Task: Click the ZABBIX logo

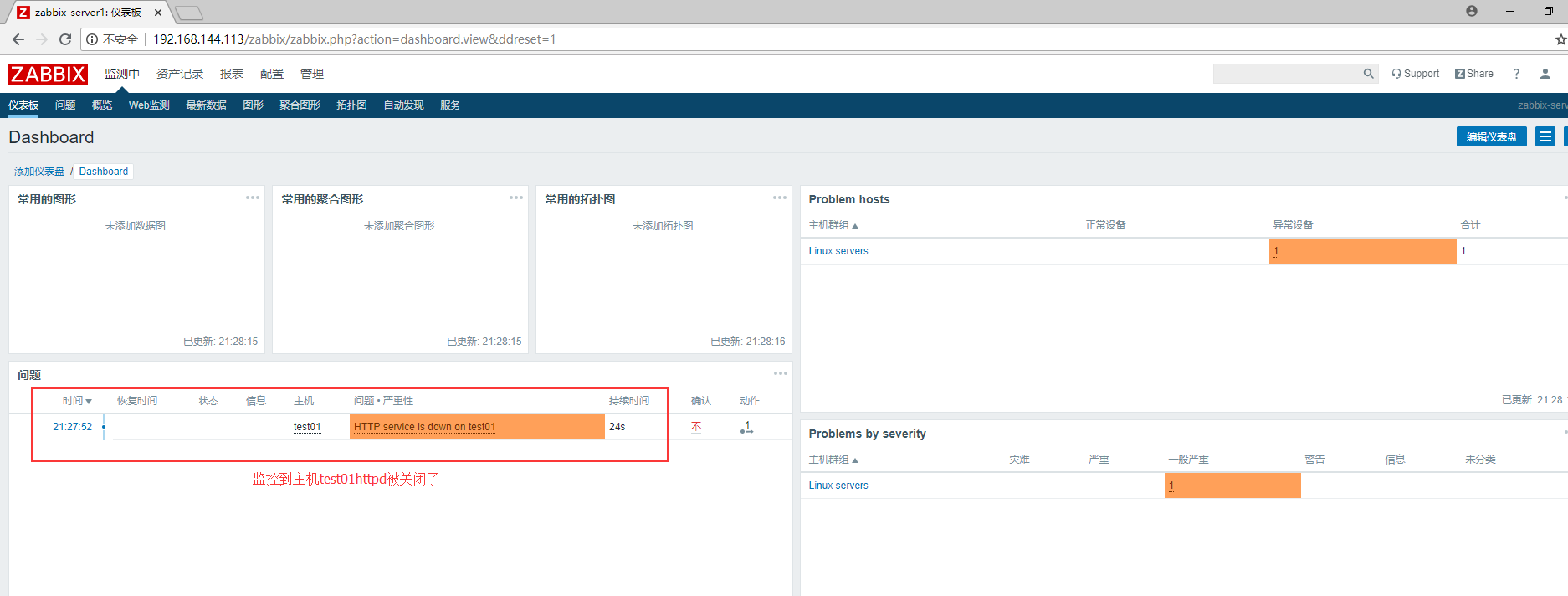Action: [x=48, y=74]
